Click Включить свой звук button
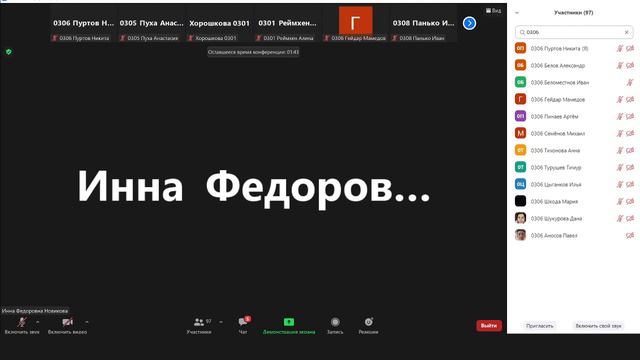Screen dimensions: 640x360 tap(598, 326)
